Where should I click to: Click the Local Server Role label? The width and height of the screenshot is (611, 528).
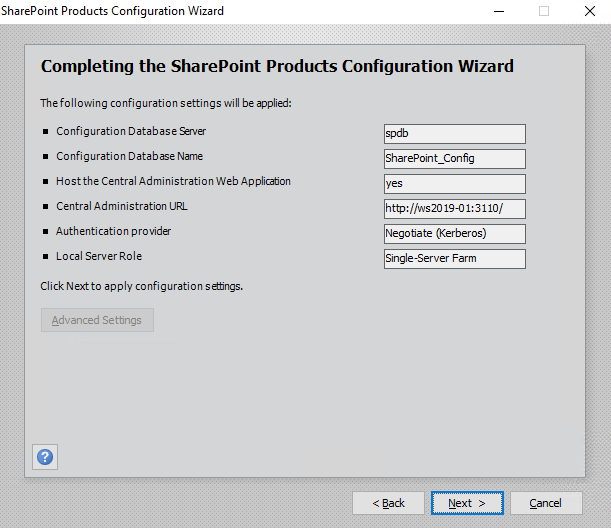pyautogui.click(x=99, y=256)
